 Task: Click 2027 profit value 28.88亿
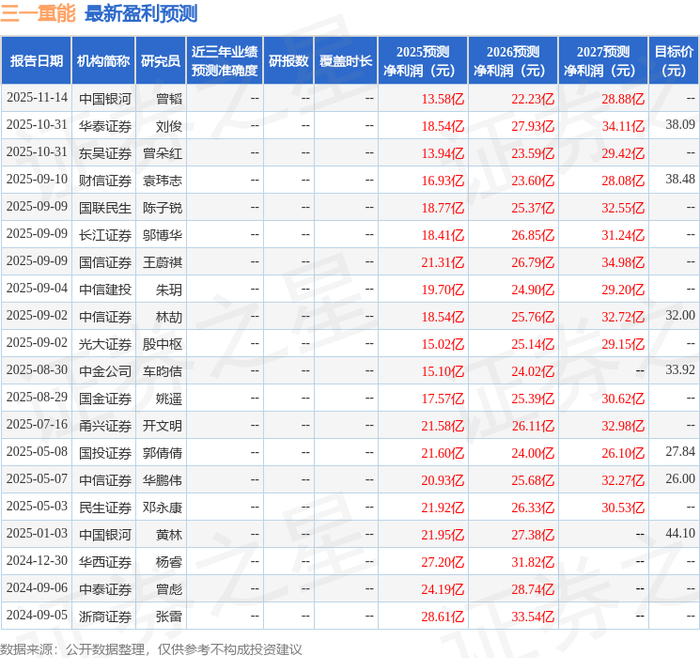pos(623,99)
